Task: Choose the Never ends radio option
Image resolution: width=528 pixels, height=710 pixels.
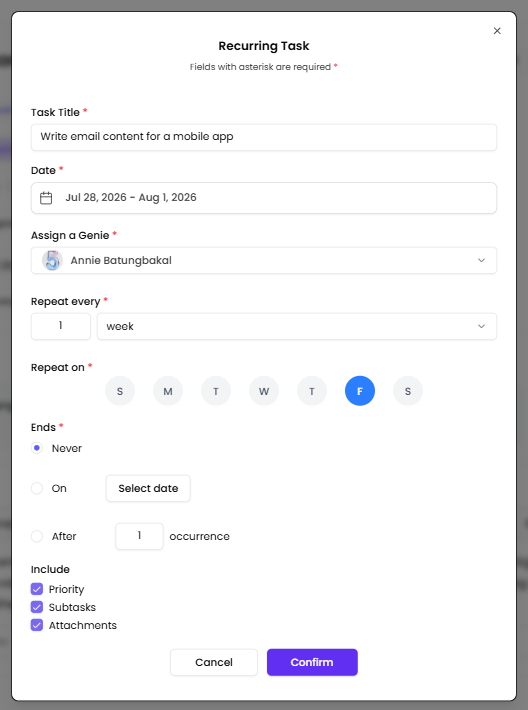Action: tap(37, 448)
